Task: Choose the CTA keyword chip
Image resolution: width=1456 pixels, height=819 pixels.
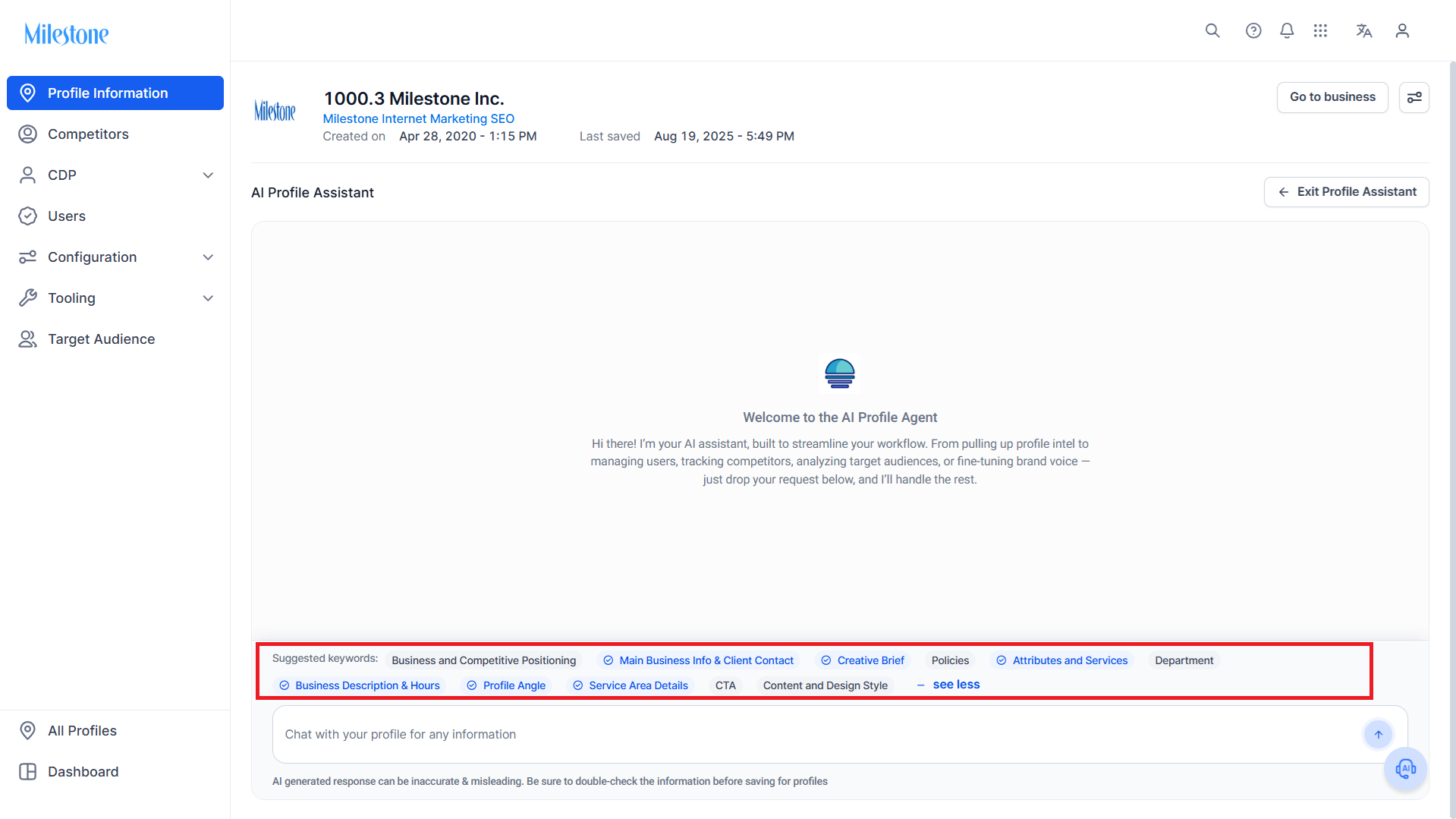Action: [x=725, y=685]
